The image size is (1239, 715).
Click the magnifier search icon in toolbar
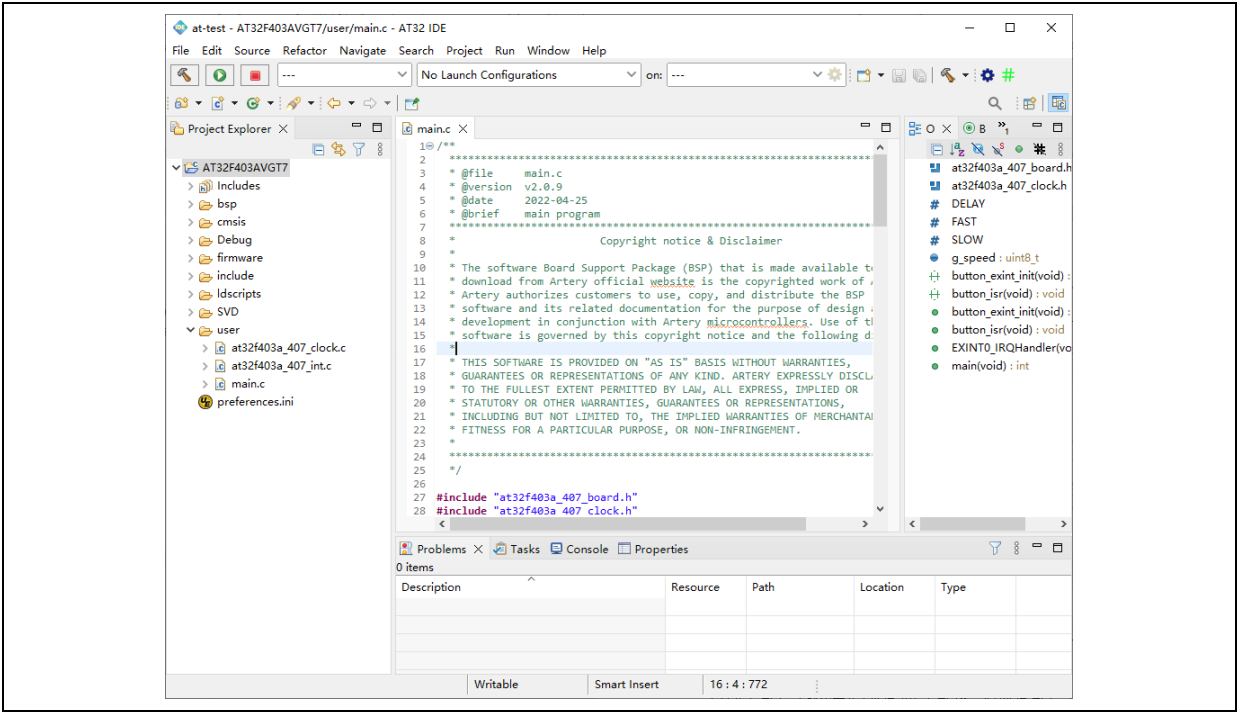(x=994, y=103)
